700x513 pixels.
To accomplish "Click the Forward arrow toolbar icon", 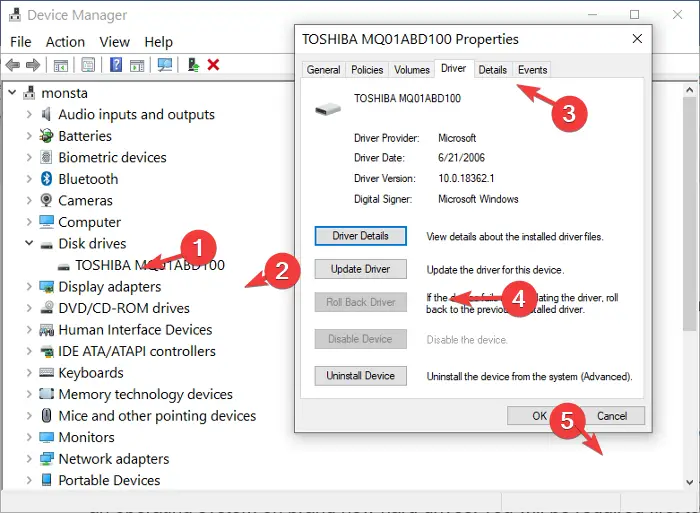I will click(33, 65).
